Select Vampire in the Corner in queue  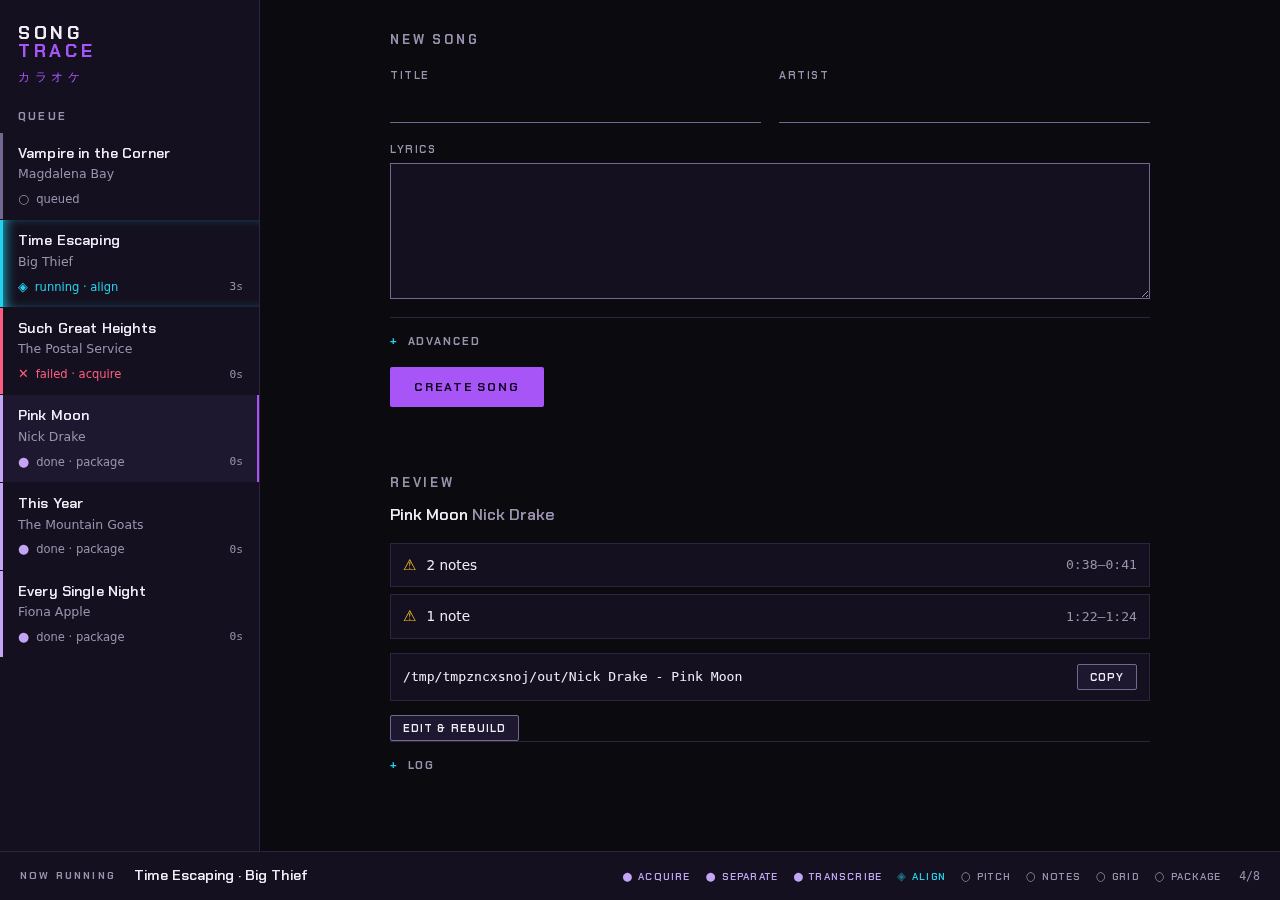pos(130,176)
